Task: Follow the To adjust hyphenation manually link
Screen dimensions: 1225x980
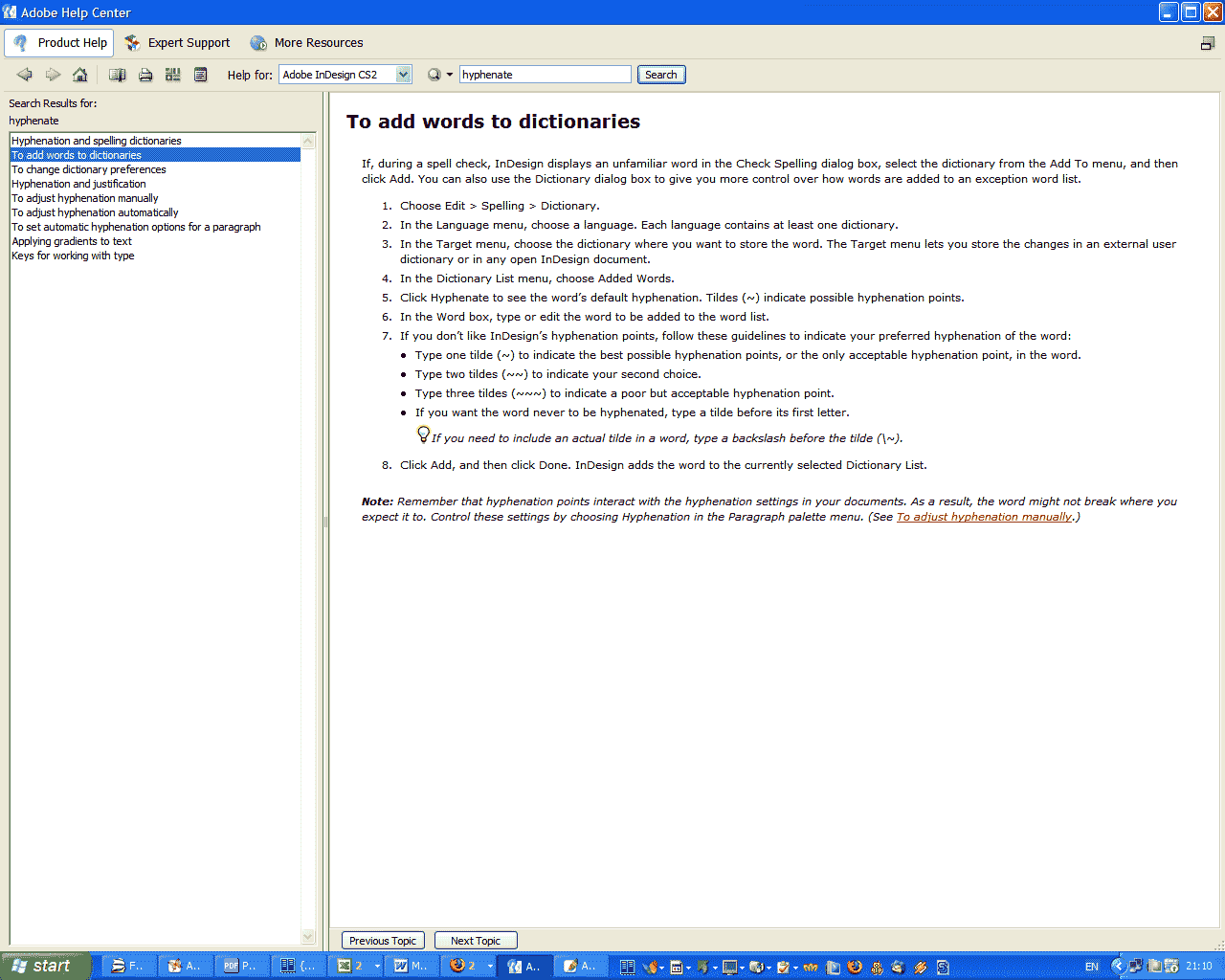Action: [x=984, y=517]
